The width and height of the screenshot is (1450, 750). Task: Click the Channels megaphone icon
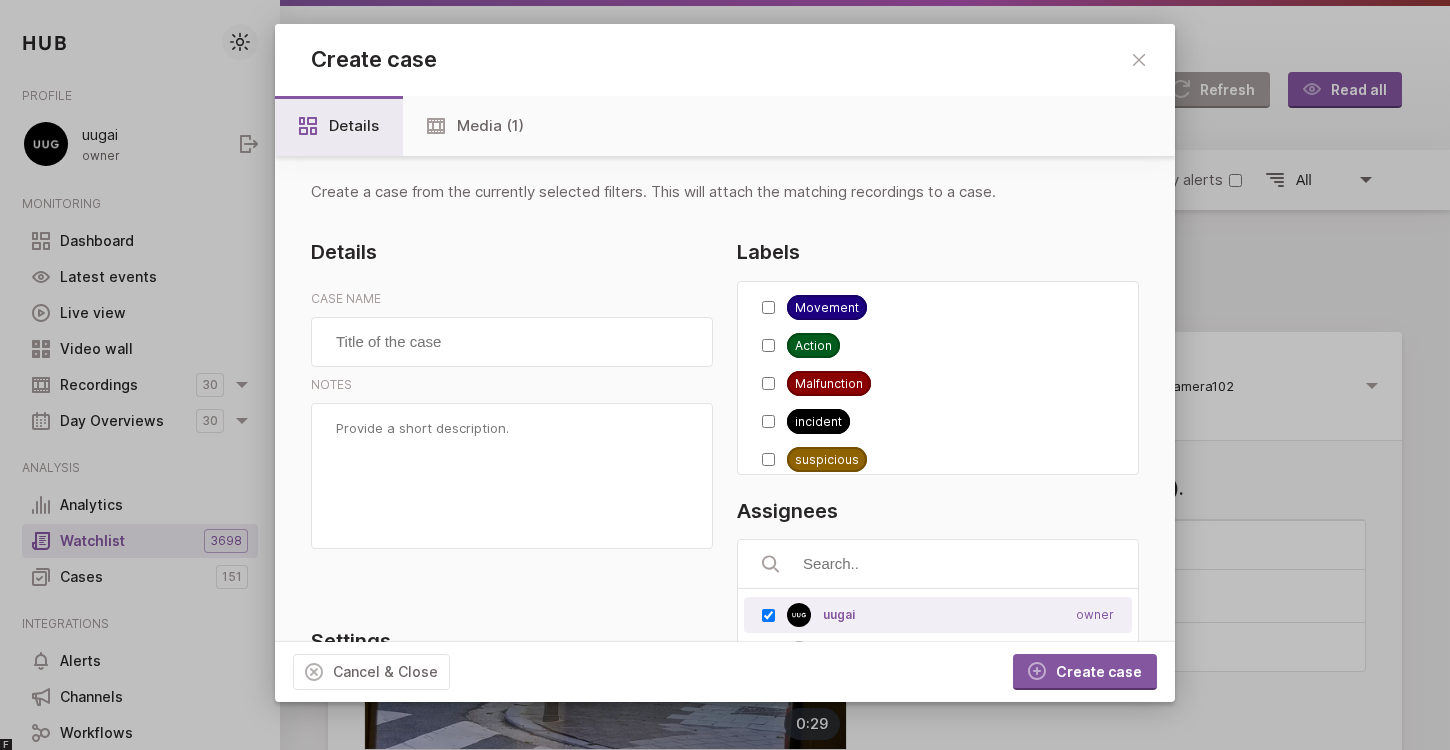(41, 697)
